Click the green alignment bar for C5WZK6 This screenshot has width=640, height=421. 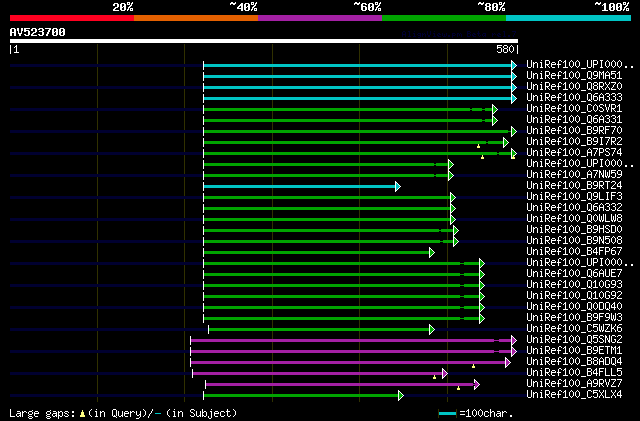[x=321, y=329]
